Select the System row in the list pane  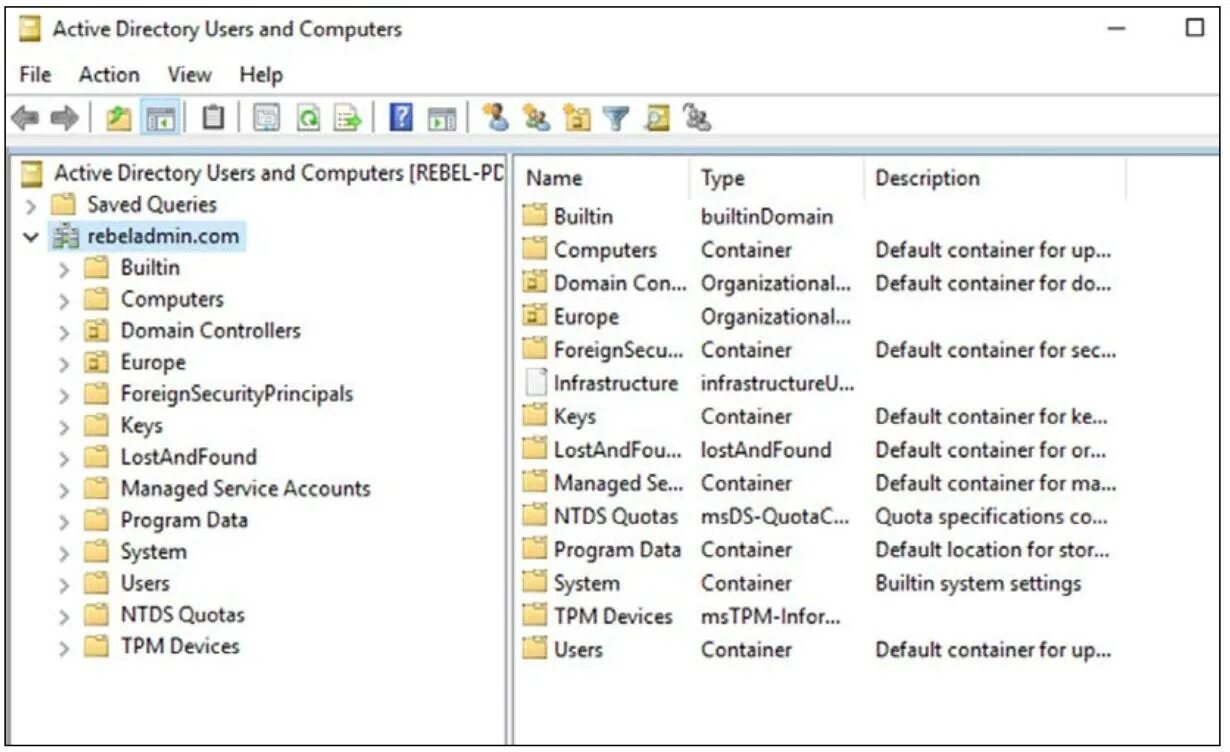pyautogui.click(x=820, y=583)
